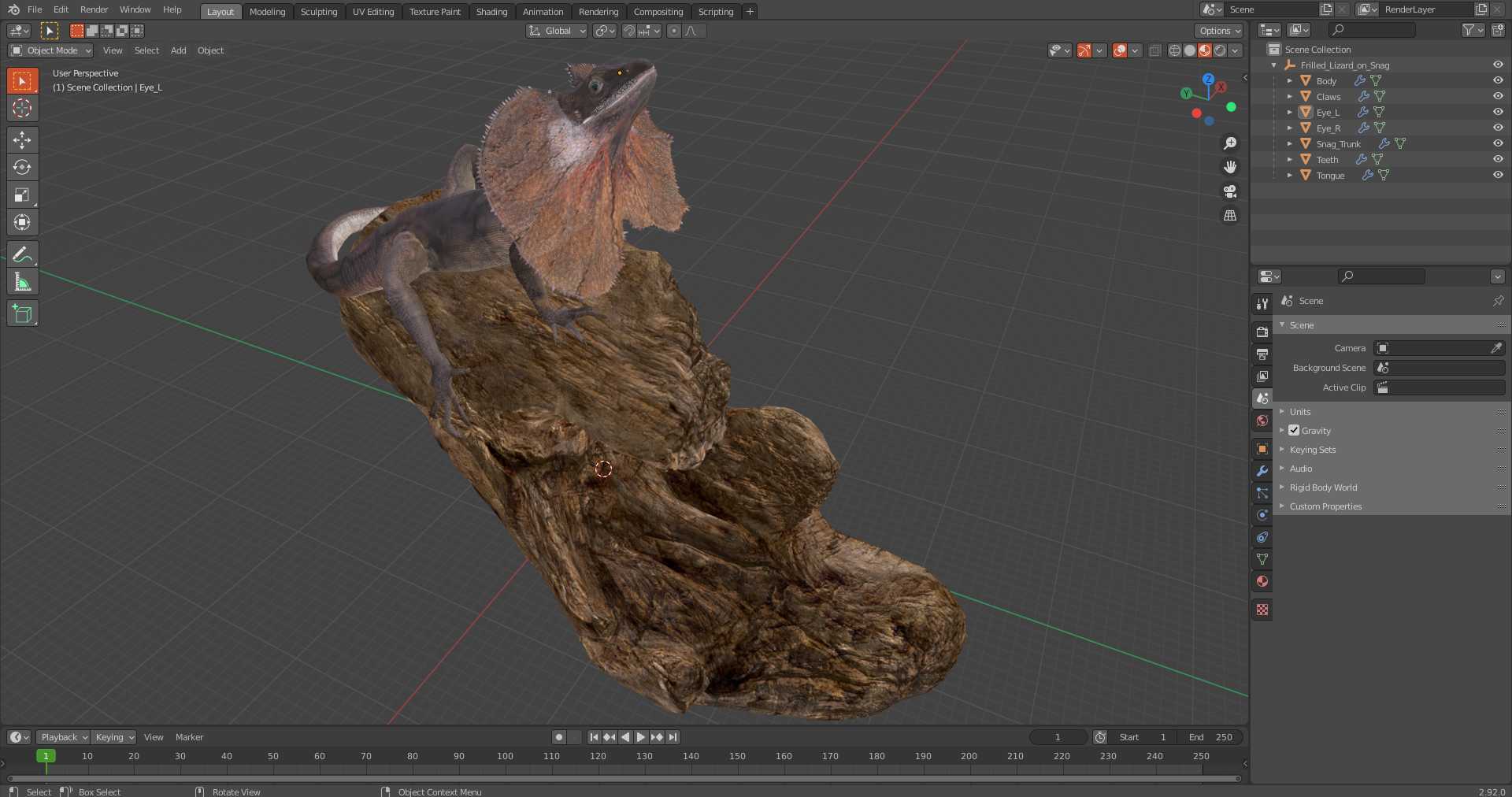Image resolution: width=1512 pixels, height=797 pixels.
Task: Hide Claws object in outliner
Action: (x=1497, y=96)
